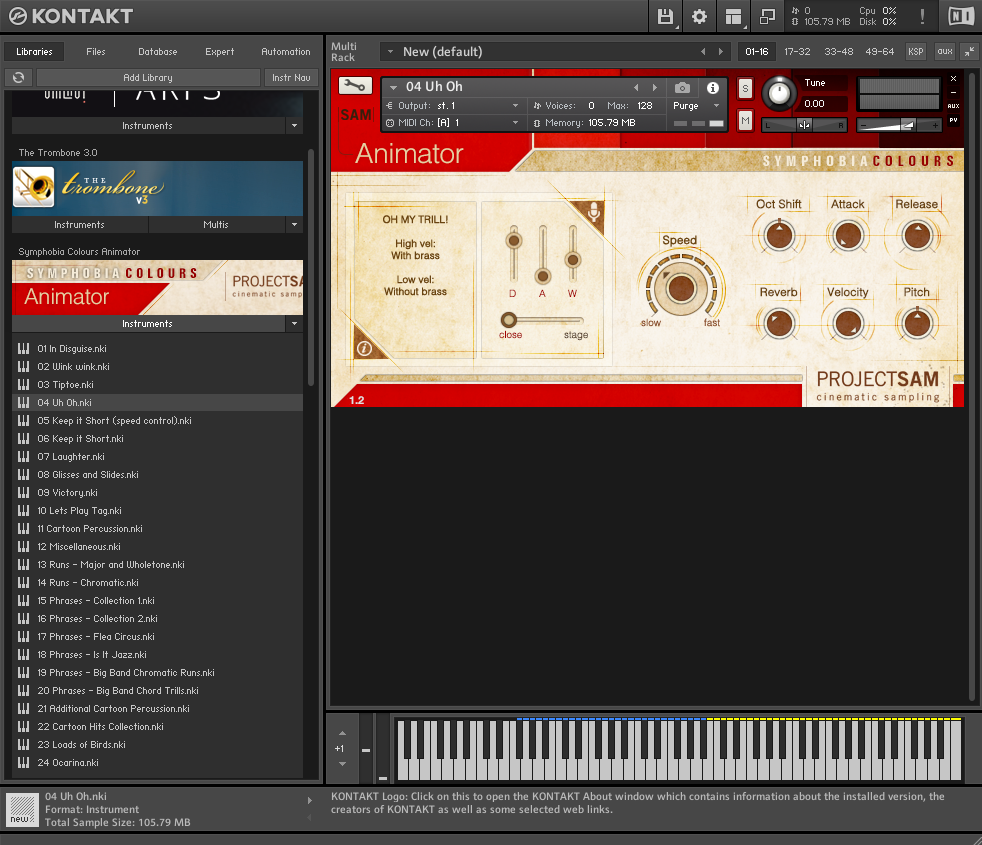Go to next multi preset arrow

pos(721,52)
